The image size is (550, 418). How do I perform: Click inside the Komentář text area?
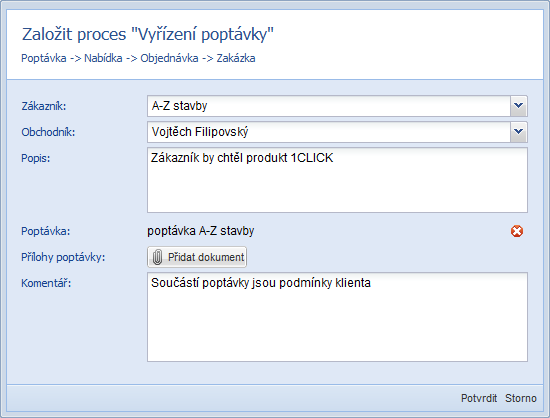337,317
